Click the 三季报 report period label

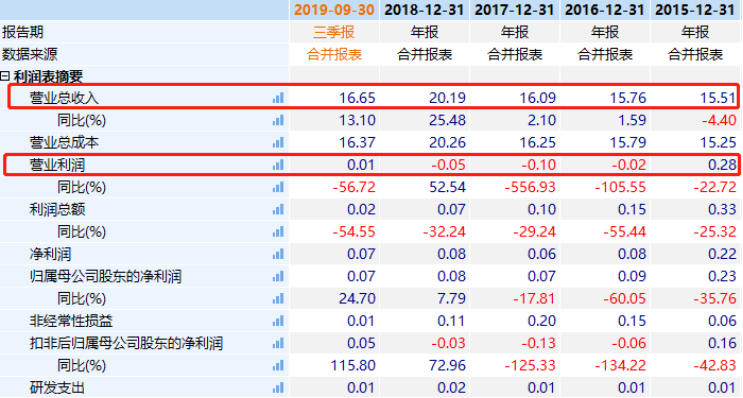(x=334, y=32)
